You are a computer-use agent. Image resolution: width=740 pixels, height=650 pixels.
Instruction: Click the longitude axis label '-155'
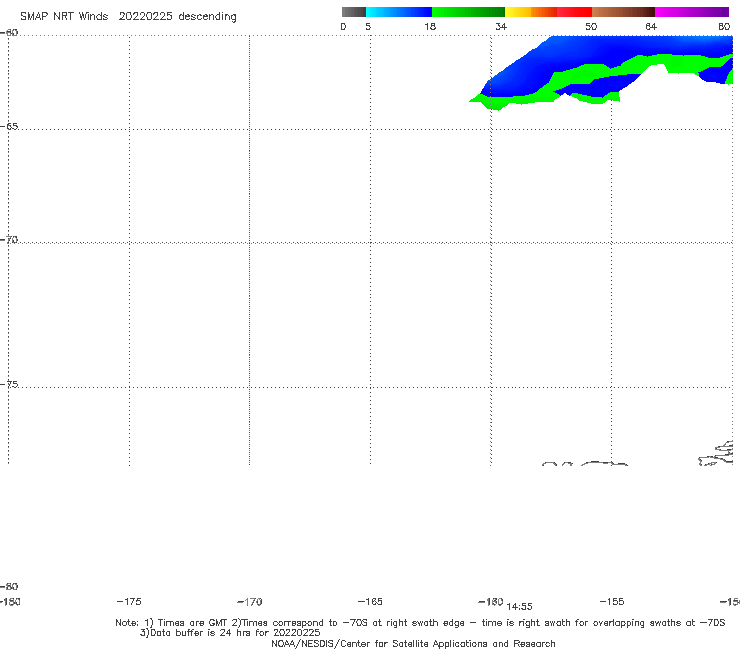pos(612,601)
